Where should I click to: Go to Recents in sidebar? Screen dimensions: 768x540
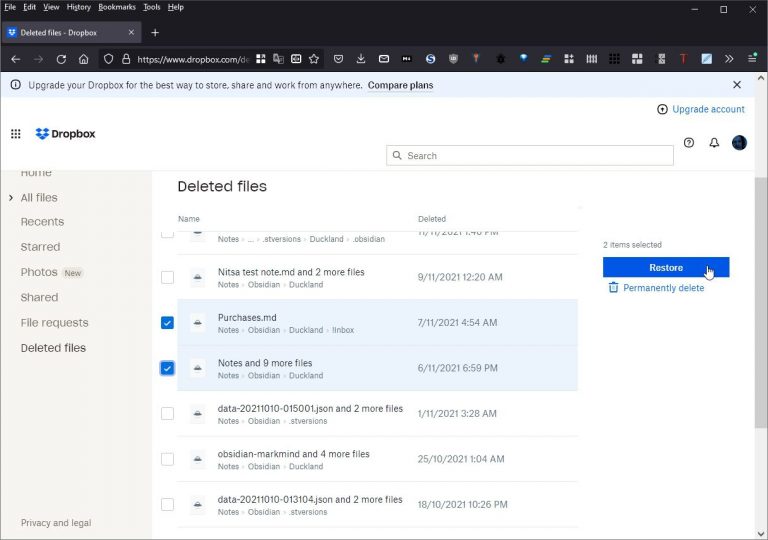[42, 222]
